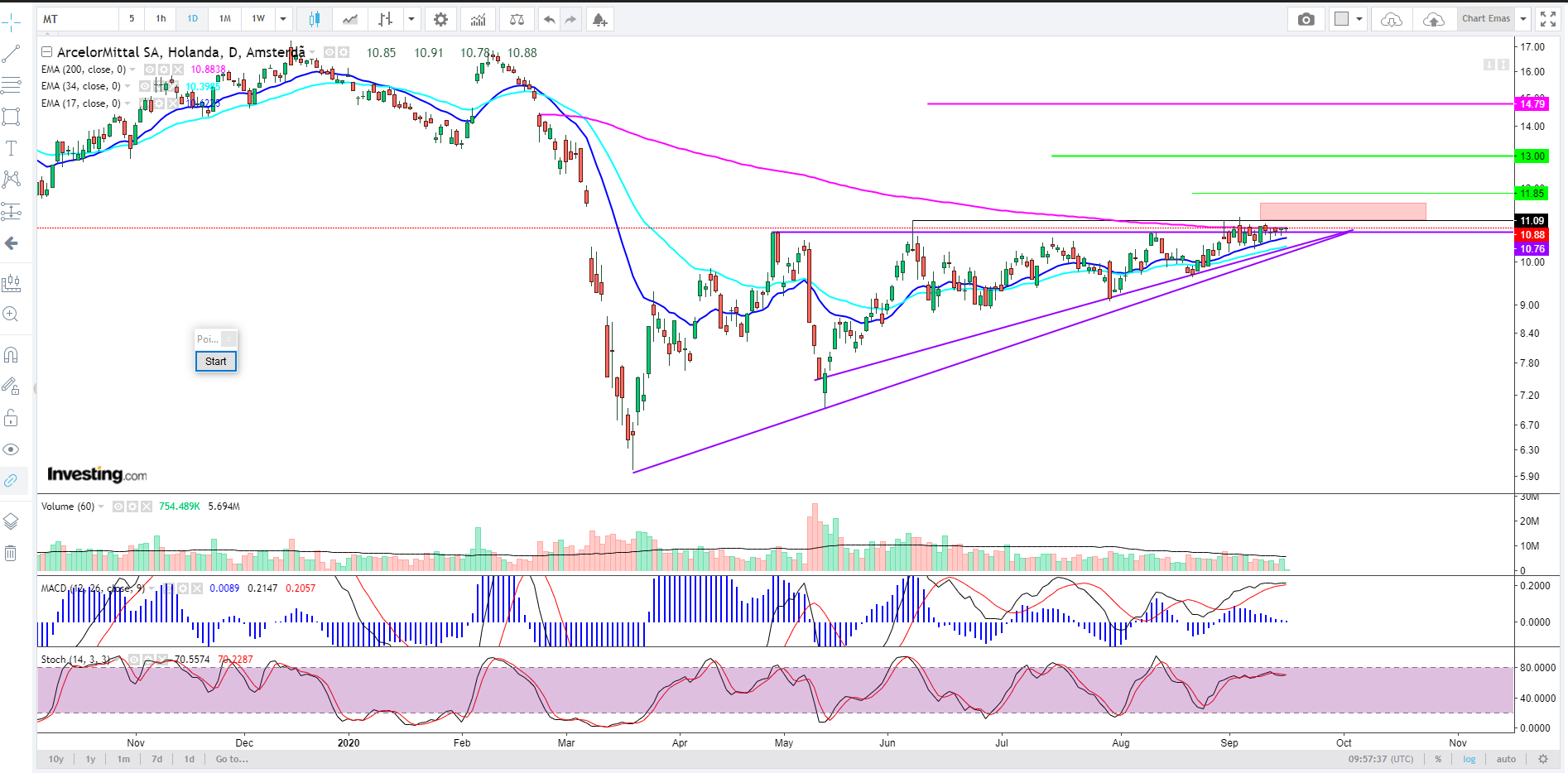Select the 5 minute interval
Screen dimensions: 1568x773
tap(132, 19)
